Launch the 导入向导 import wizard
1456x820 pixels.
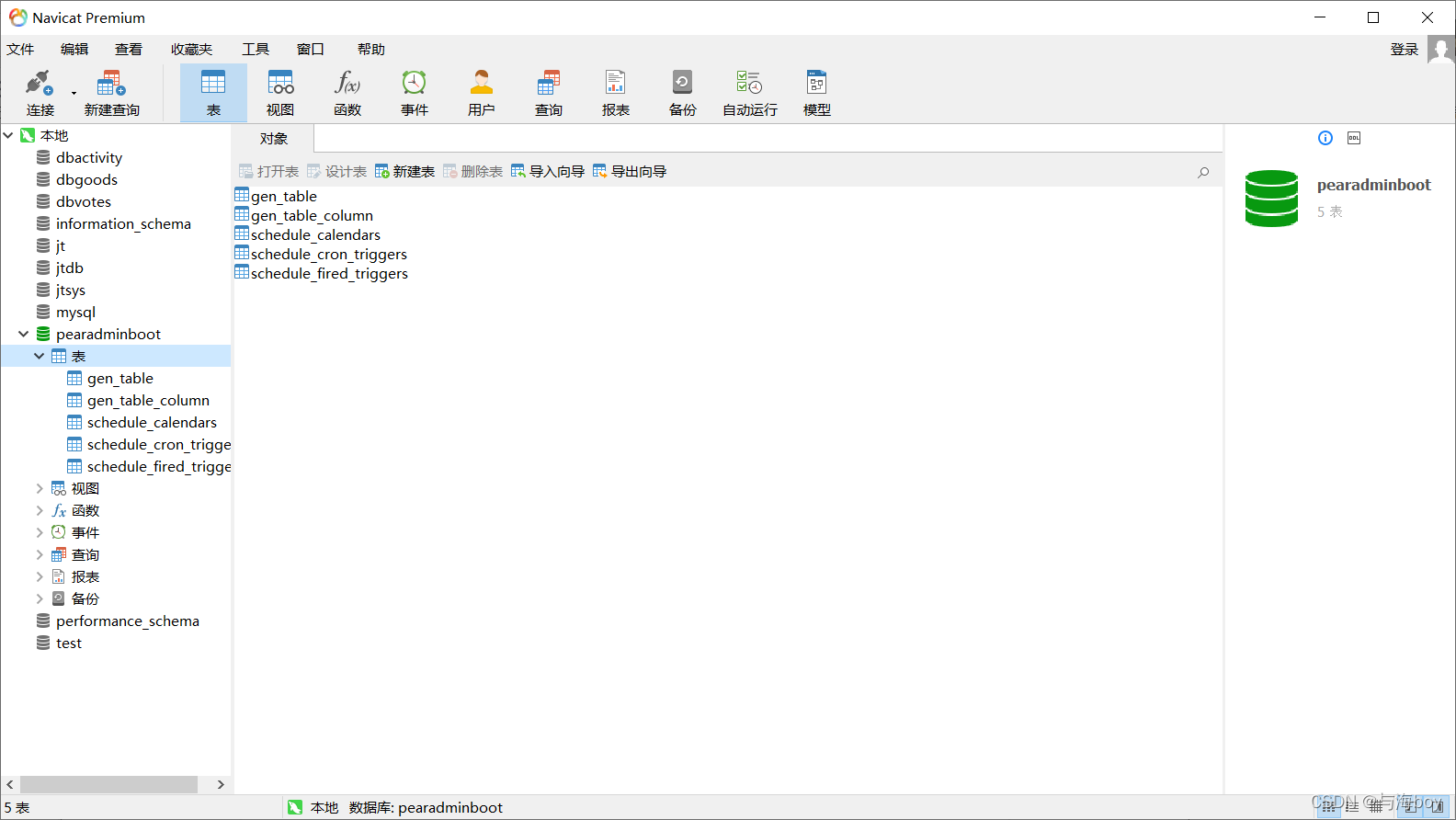pyautogui.click(x=548, y=172)
